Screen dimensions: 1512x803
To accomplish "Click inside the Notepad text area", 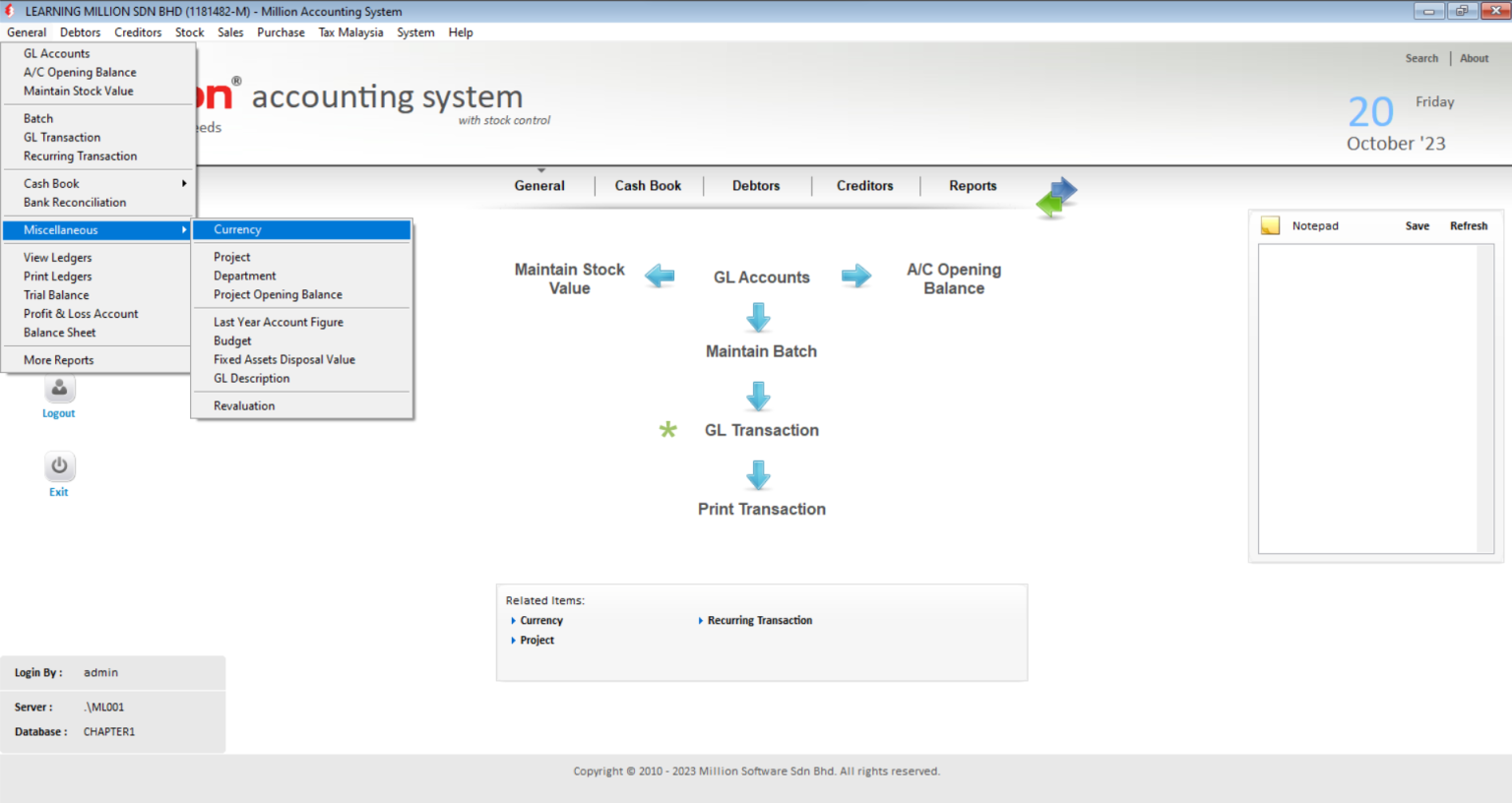I will click(x=1368, y=399).
